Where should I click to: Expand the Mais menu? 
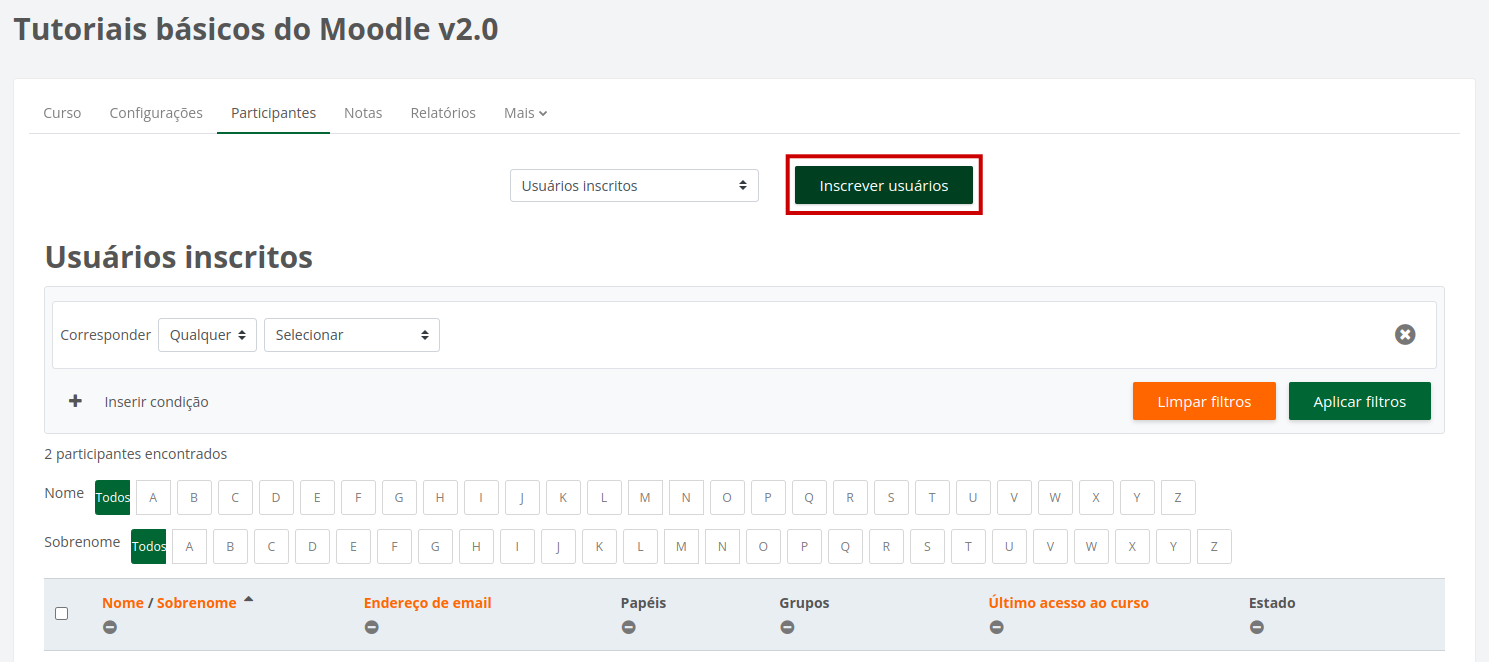pyautogui.click(x=525, y=113)
